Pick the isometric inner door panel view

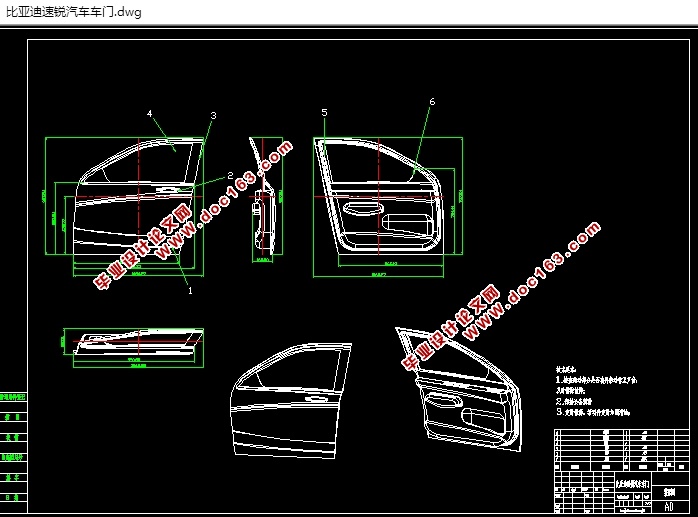click(458, 389)
